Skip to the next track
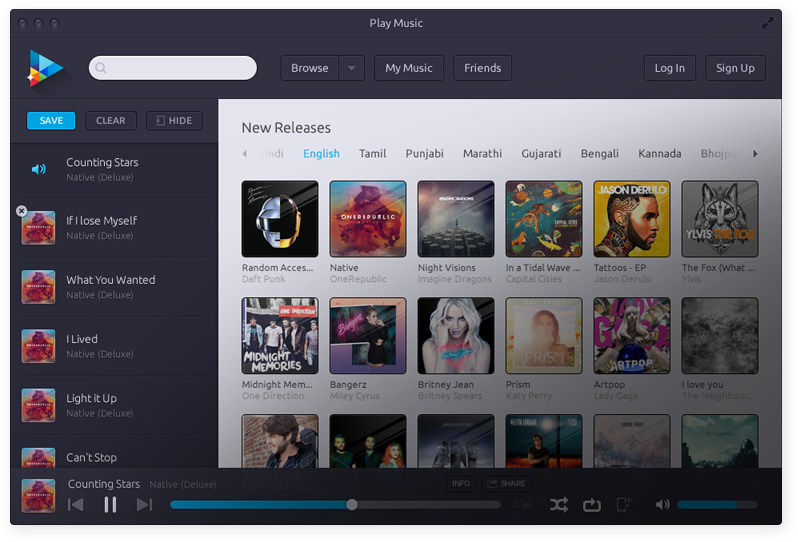The width and height of the screenshot is (798, 542). pos(145,505)
